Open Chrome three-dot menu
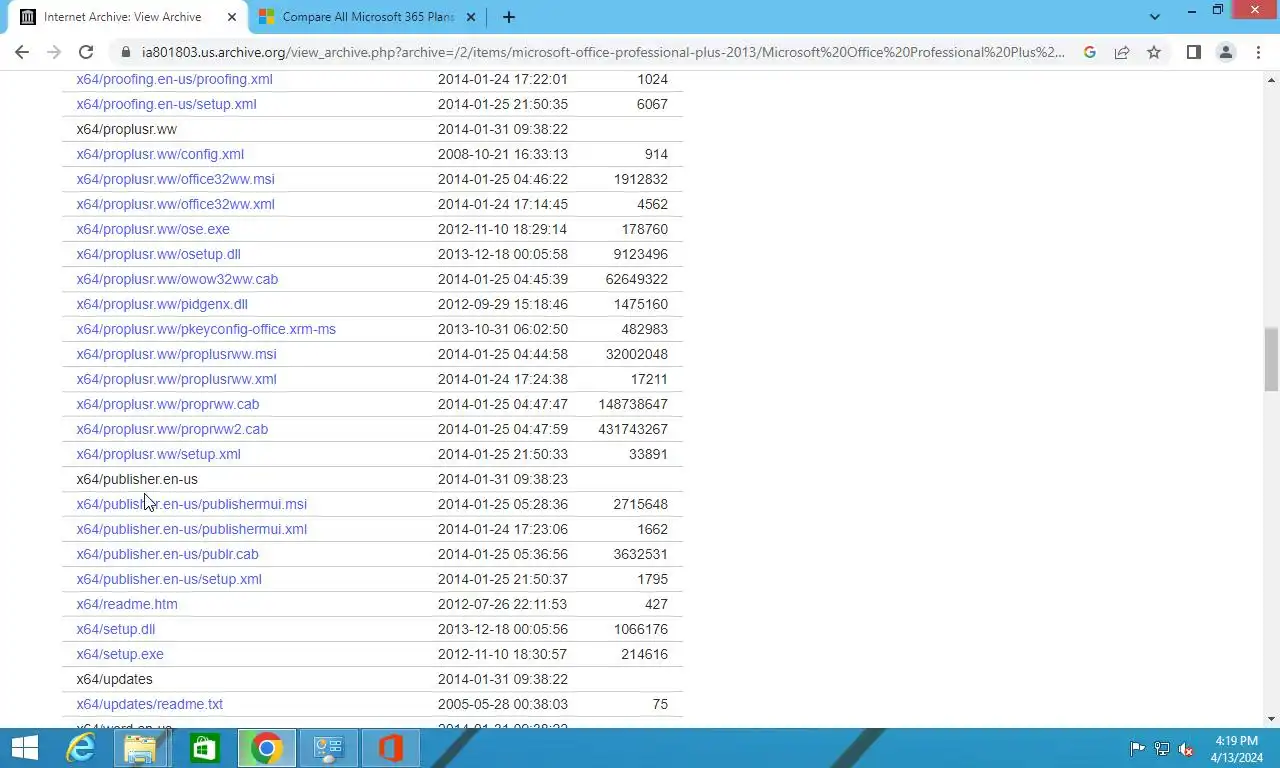1280x768 pixels. point(1257,52)
